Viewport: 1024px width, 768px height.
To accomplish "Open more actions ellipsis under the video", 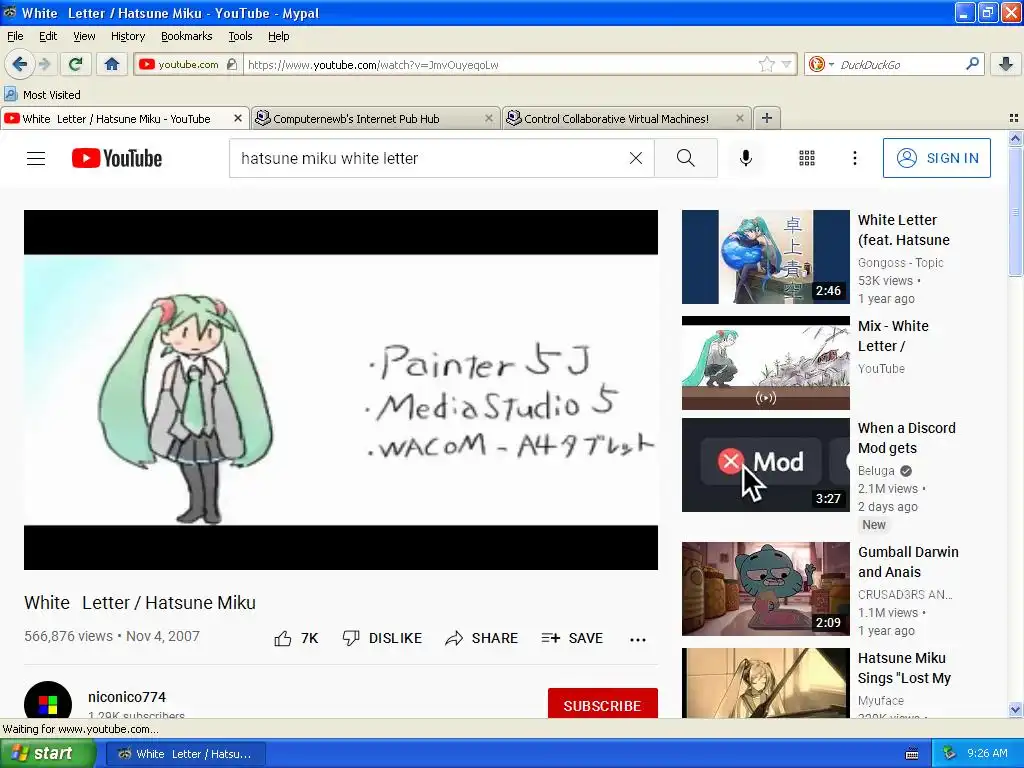I will click(x=638, y=639).
